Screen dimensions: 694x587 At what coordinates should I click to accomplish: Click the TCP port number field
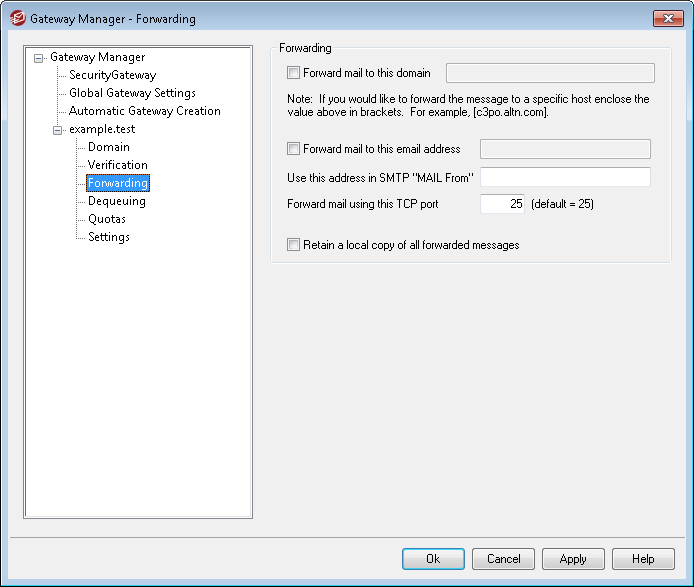tap(502, 204)
